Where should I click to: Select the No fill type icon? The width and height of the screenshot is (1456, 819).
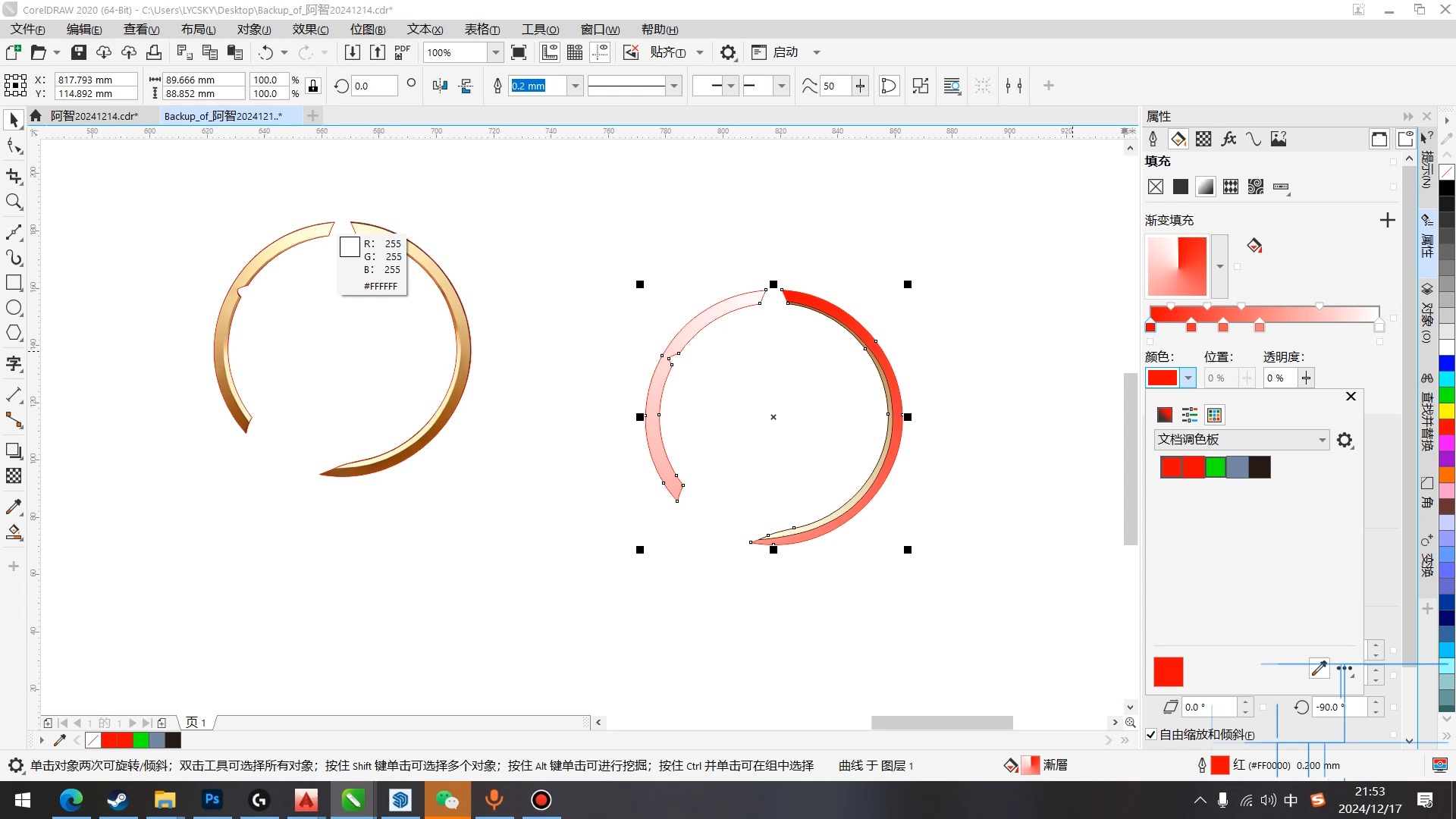click(1156, 187)
